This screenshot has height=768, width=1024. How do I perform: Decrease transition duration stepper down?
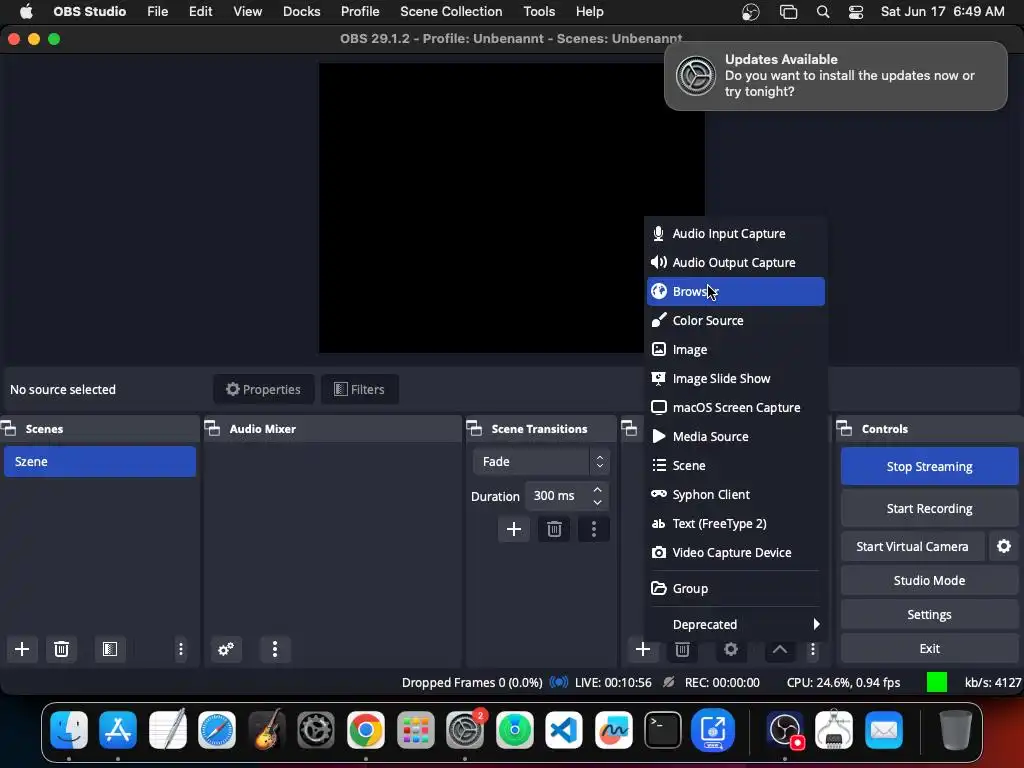click(597, 502)
